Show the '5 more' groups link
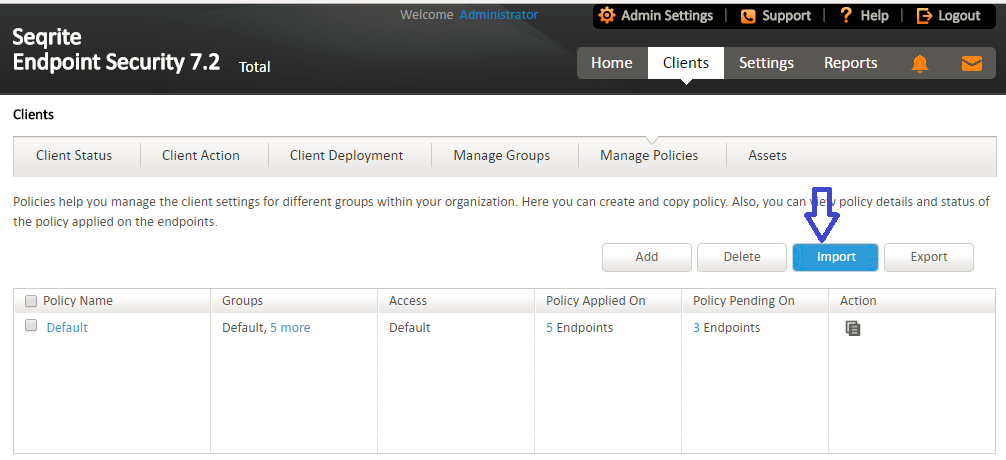The height and width of the screenshot is (460, 1006). pos(290,327)
